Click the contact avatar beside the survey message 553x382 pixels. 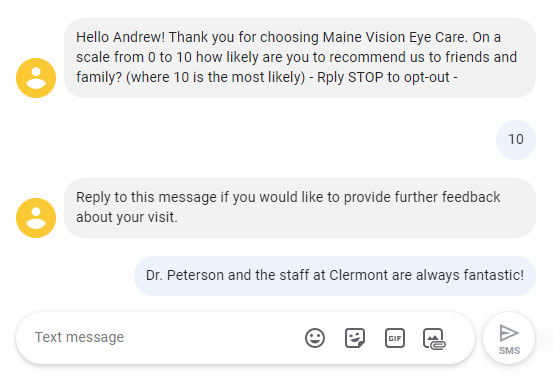click(x=36, y=78)
